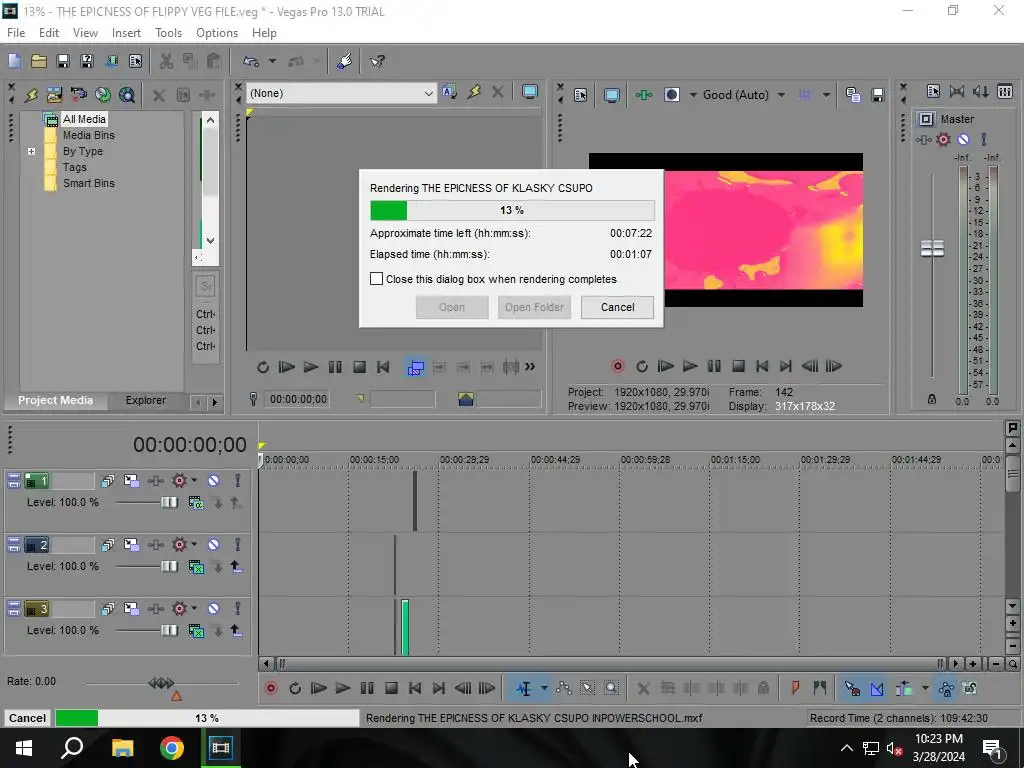Click the Save icon in the main toolbar
This screenshot has width=1024, height=768.
(63, 61)
